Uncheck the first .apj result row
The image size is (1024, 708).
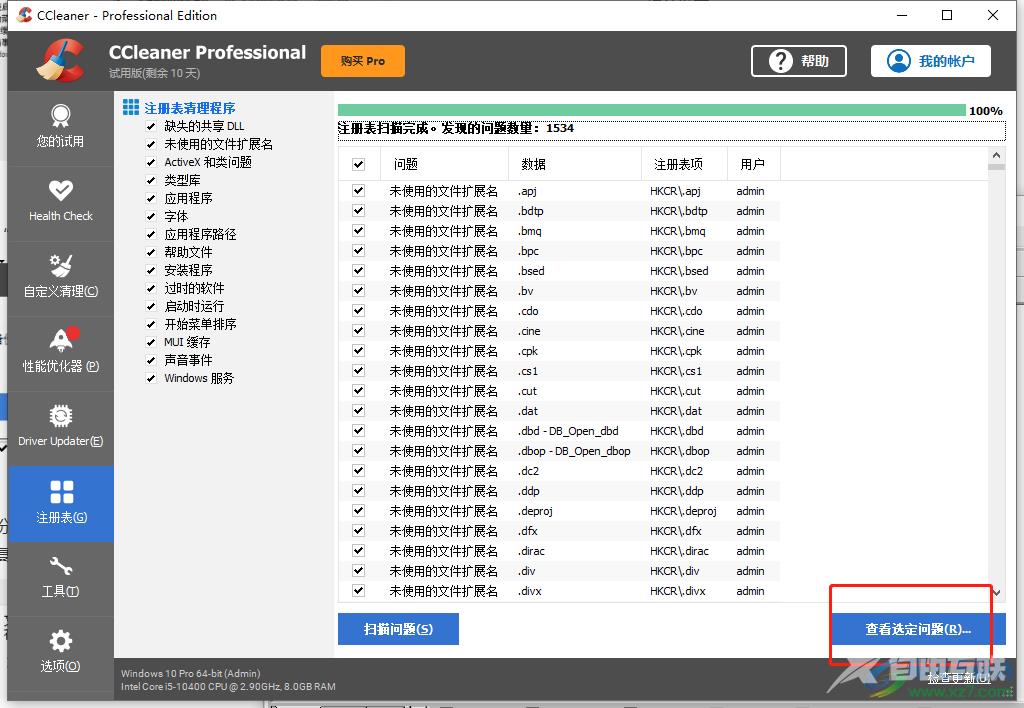[x=357, y=191]
